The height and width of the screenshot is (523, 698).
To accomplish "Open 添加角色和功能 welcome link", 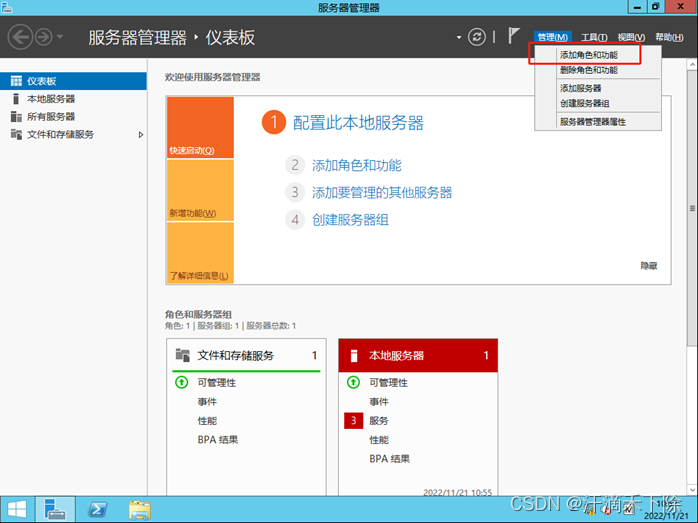I will tap(357, 166).
